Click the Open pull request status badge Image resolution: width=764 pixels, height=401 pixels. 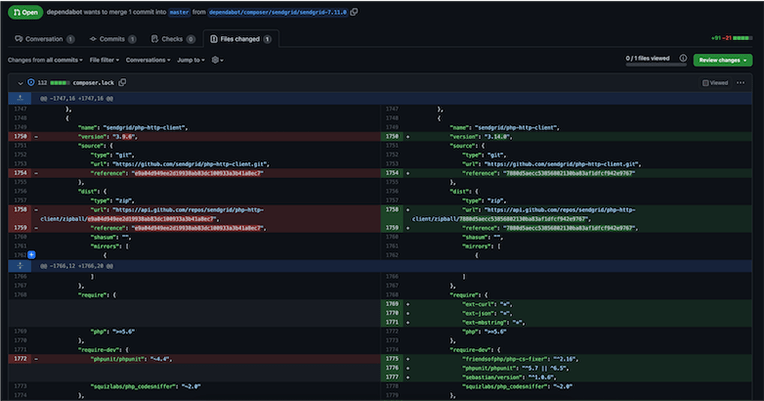coord(25,12)
